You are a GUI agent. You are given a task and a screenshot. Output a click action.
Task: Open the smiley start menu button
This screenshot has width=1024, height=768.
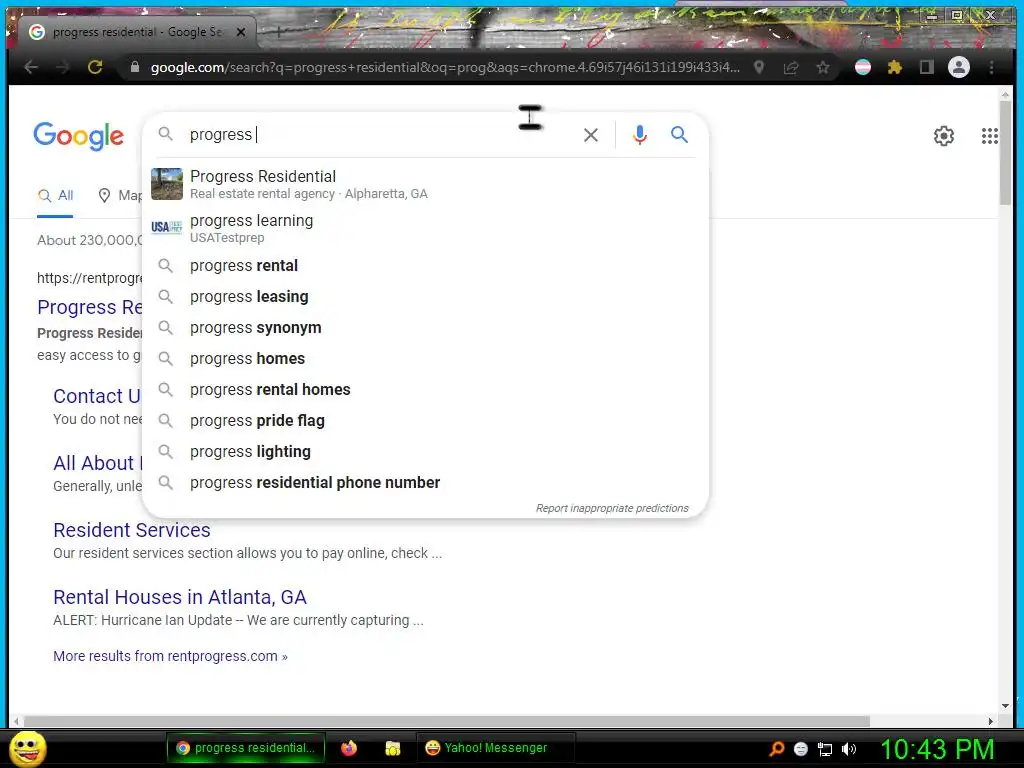[x=28, y=748]
